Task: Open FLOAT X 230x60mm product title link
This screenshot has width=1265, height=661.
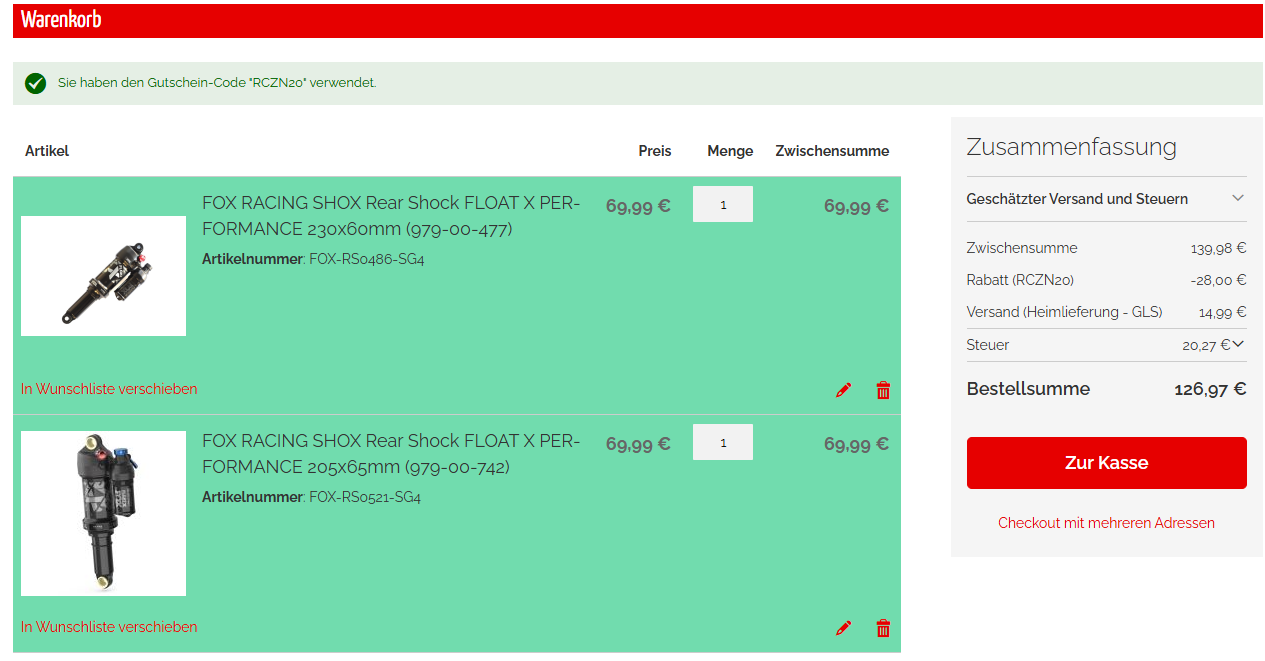Action: tap(390, 216)
